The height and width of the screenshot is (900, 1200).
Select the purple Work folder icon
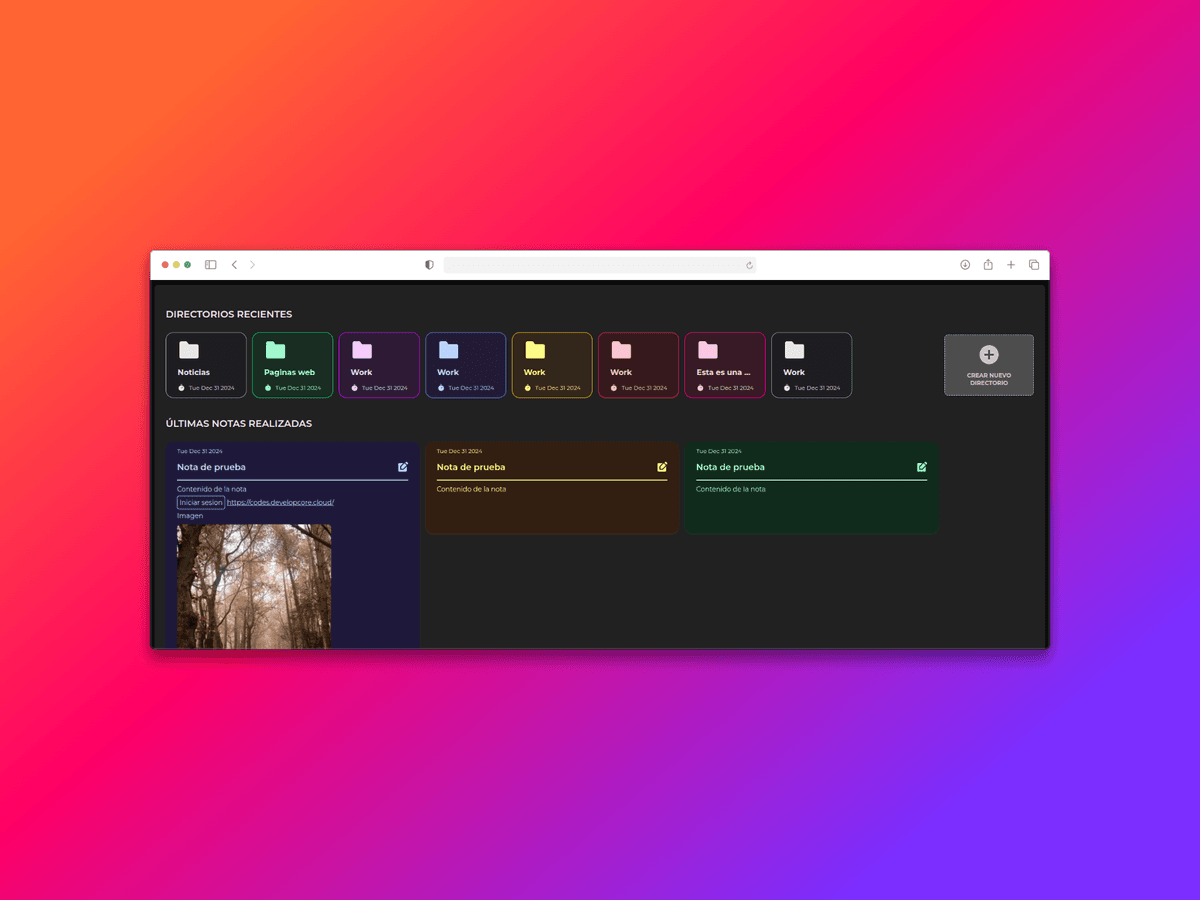[361, 350]
